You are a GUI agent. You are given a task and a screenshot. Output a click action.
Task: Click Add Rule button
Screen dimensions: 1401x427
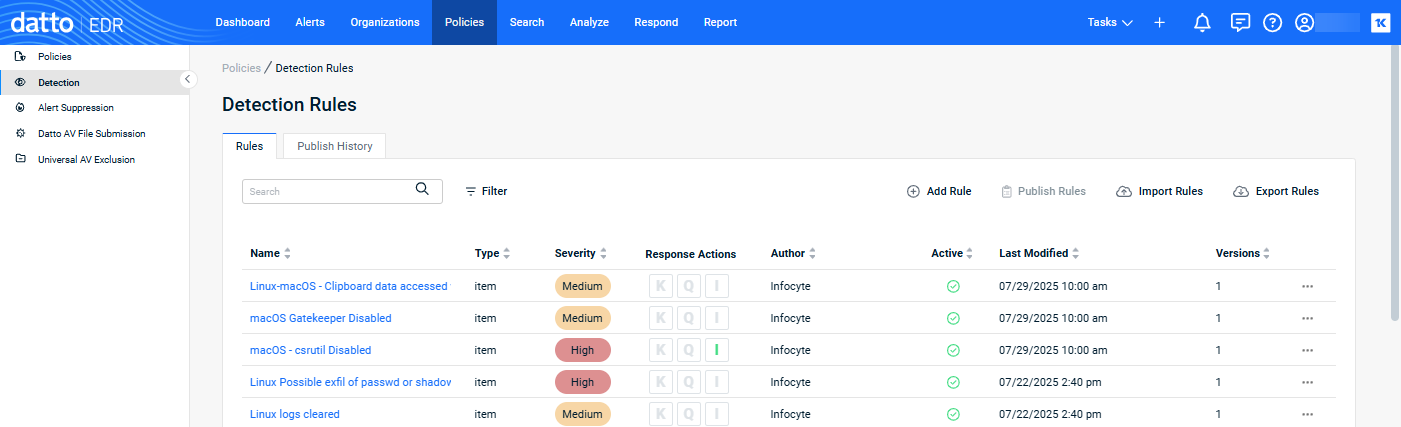938,191
